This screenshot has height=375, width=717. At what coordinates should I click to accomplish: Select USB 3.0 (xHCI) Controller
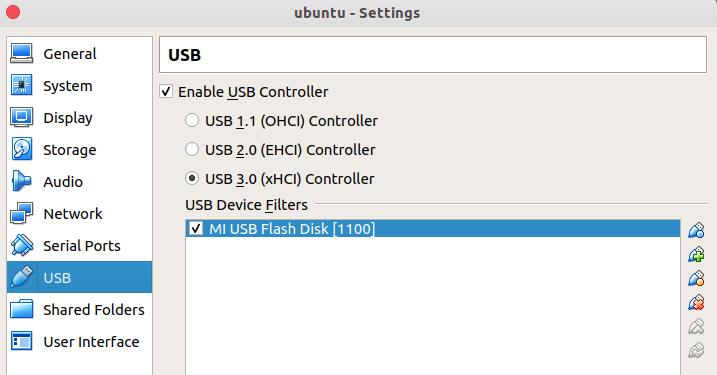click(192, 178)
